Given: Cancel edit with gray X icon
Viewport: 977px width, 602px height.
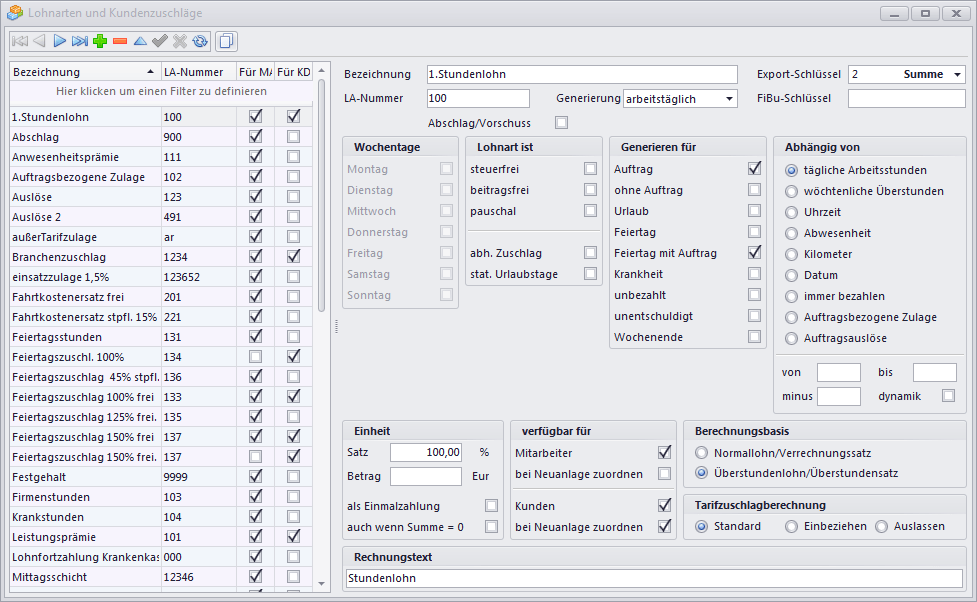Looking at the screenshot, I should click(x=180, y=41).
